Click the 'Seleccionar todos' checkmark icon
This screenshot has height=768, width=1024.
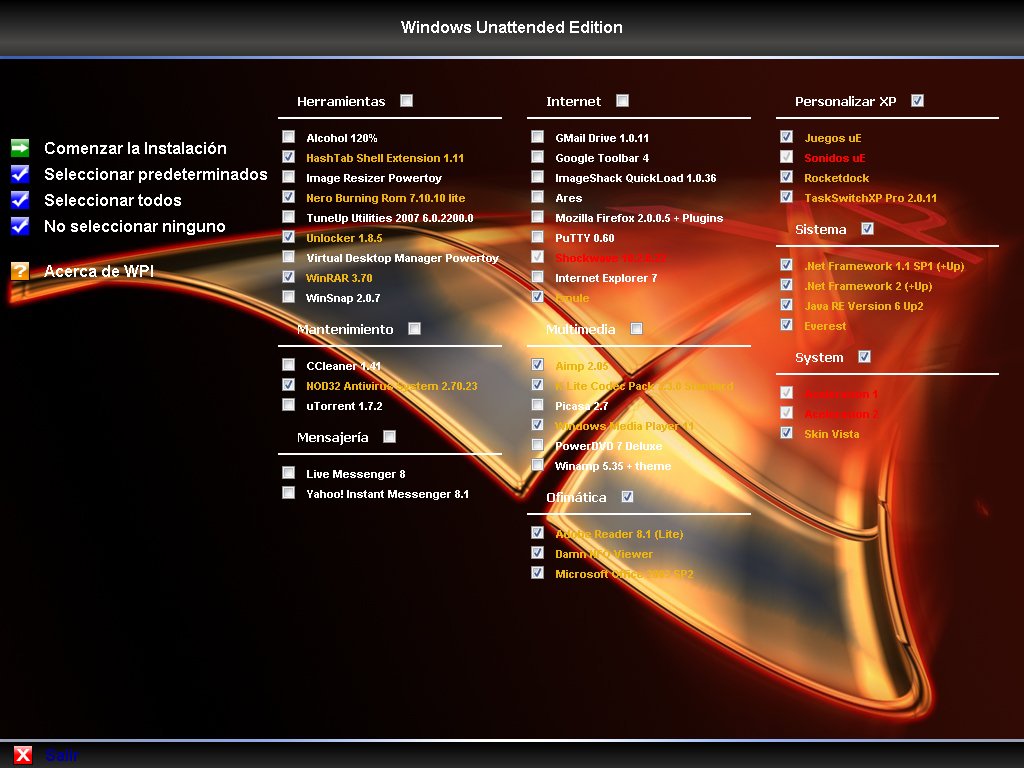(19, 200)
